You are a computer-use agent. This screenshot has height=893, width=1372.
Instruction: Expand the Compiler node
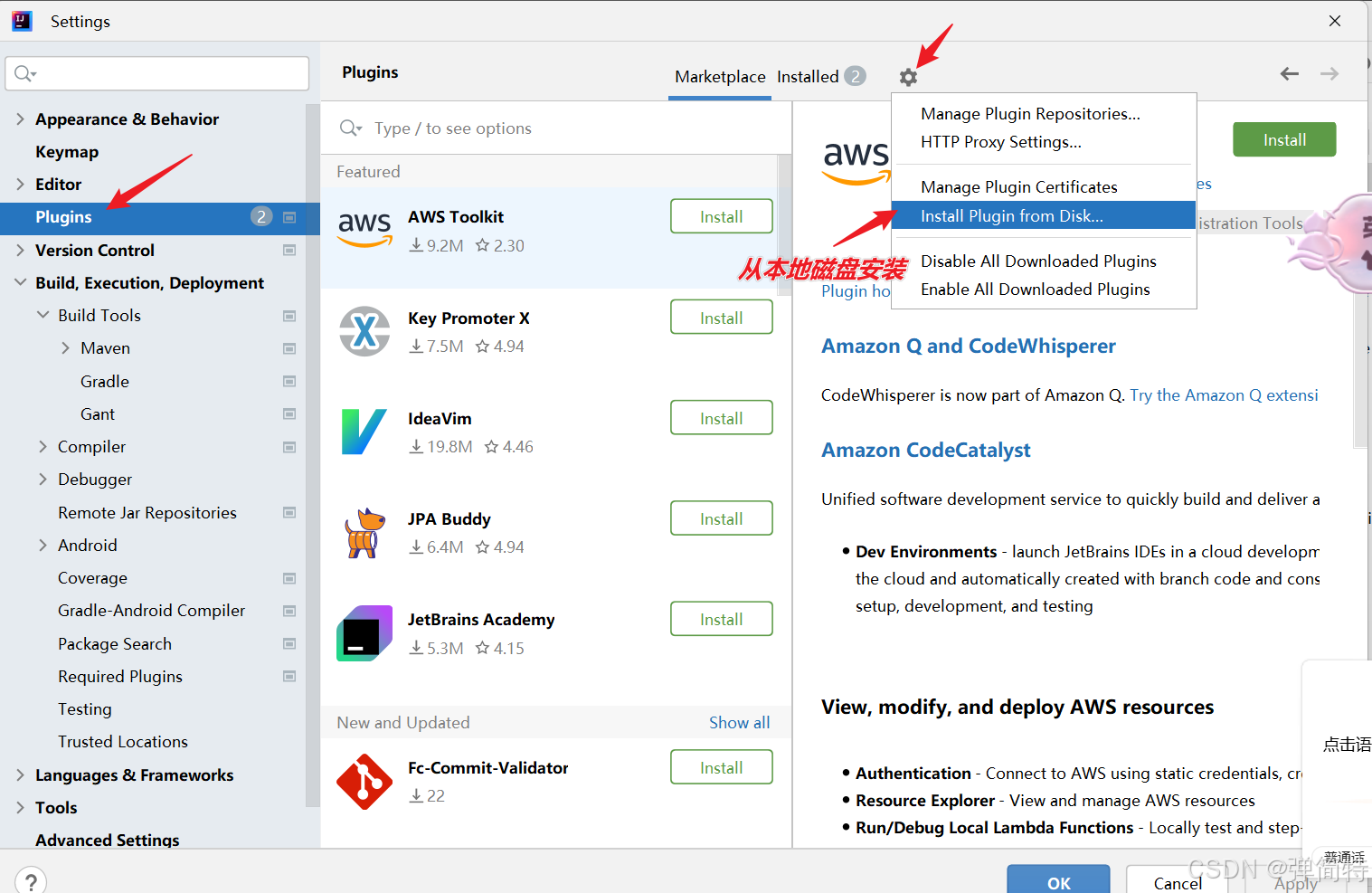click(x=43, y=447)
